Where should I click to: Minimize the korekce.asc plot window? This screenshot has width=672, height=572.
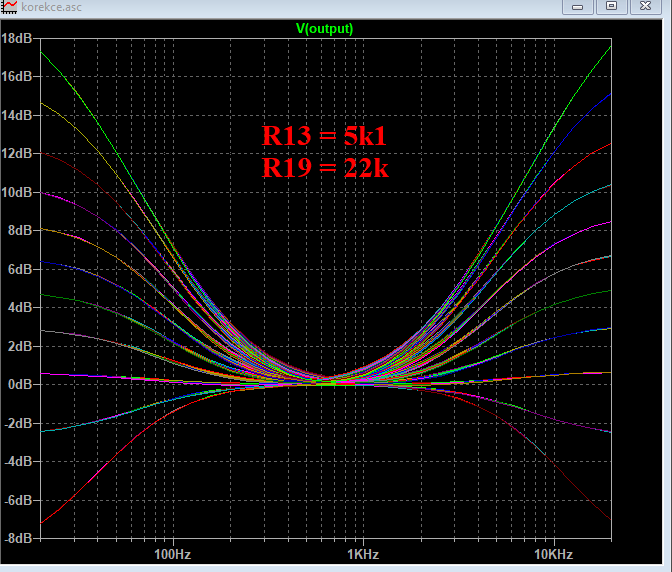pos(577,6)
